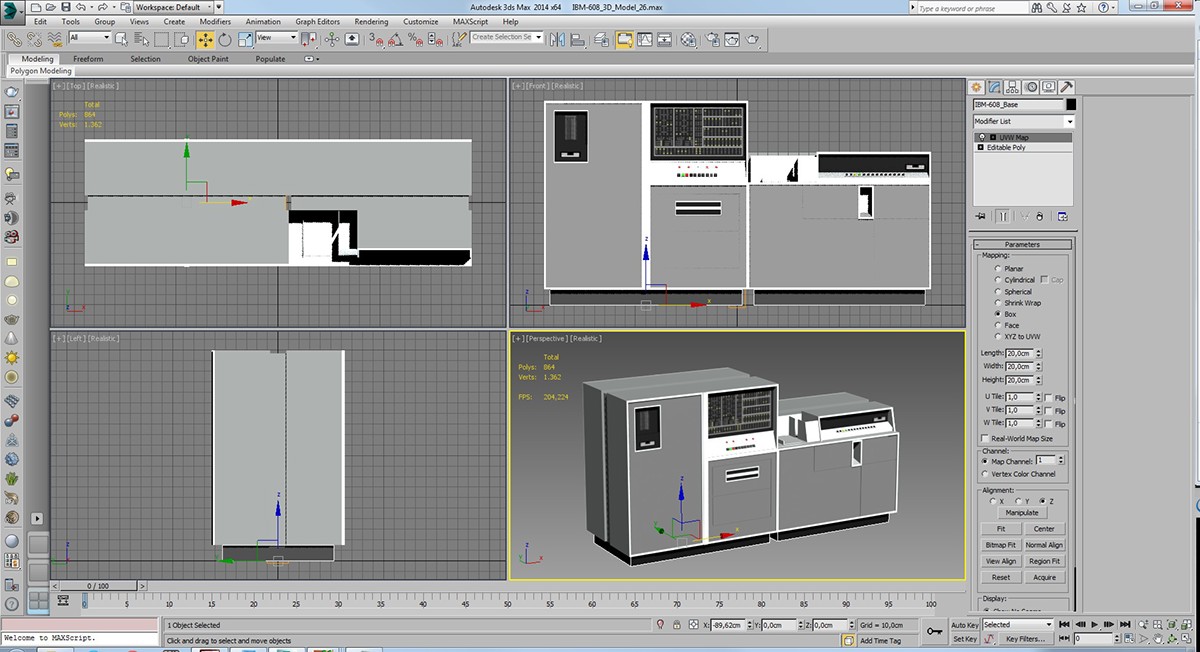Enable the U Tile Flip checkbox
1200x652 pixels.
pyautogui.click(x=1048, y=398)
